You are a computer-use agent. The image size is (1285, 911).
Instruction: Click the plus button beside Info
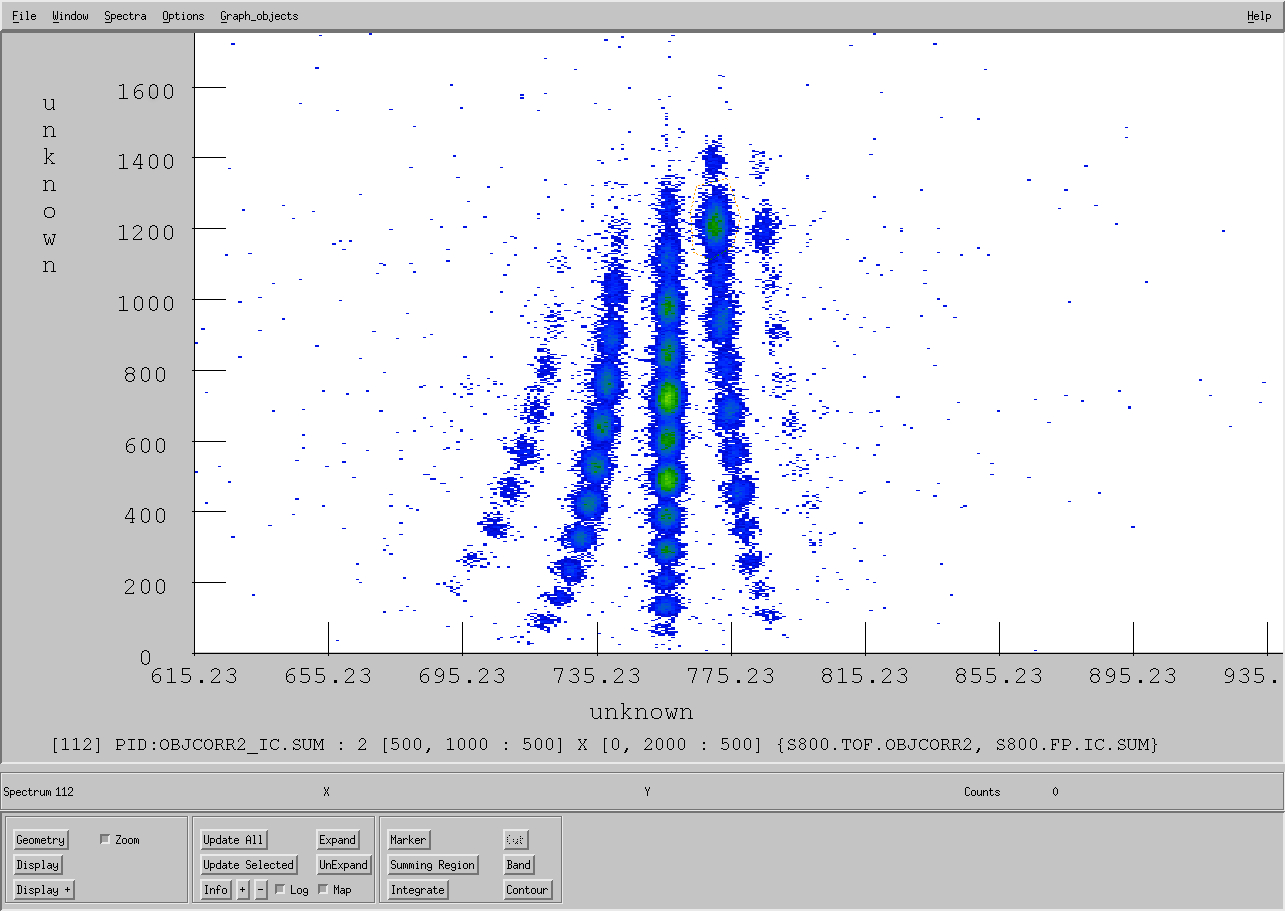tap(243, 890)
